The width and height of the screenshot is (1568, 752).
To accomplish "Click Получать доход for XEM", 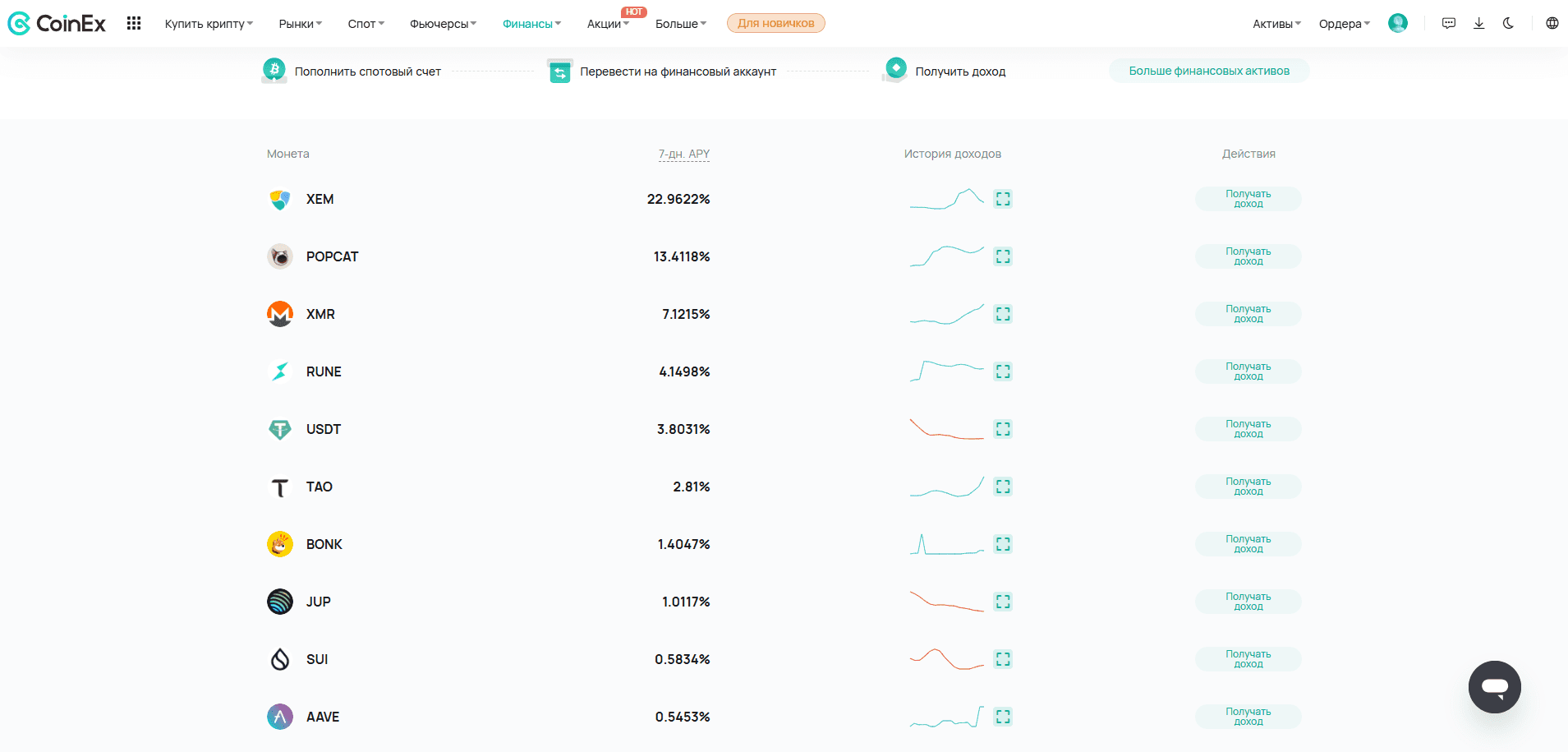I will [1248, 199].
